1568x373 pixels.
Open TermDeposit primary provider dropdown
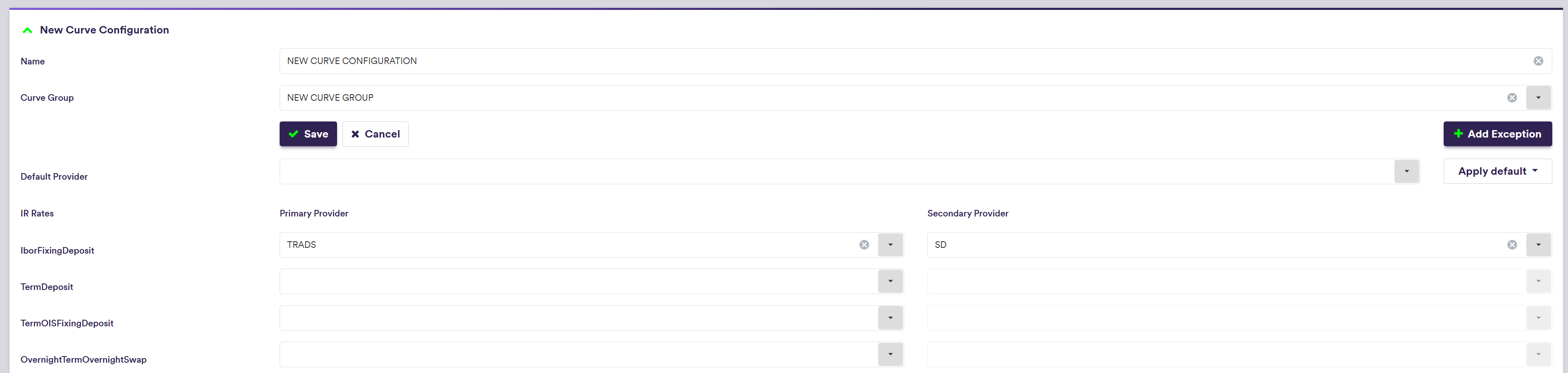tap(890, 281)
